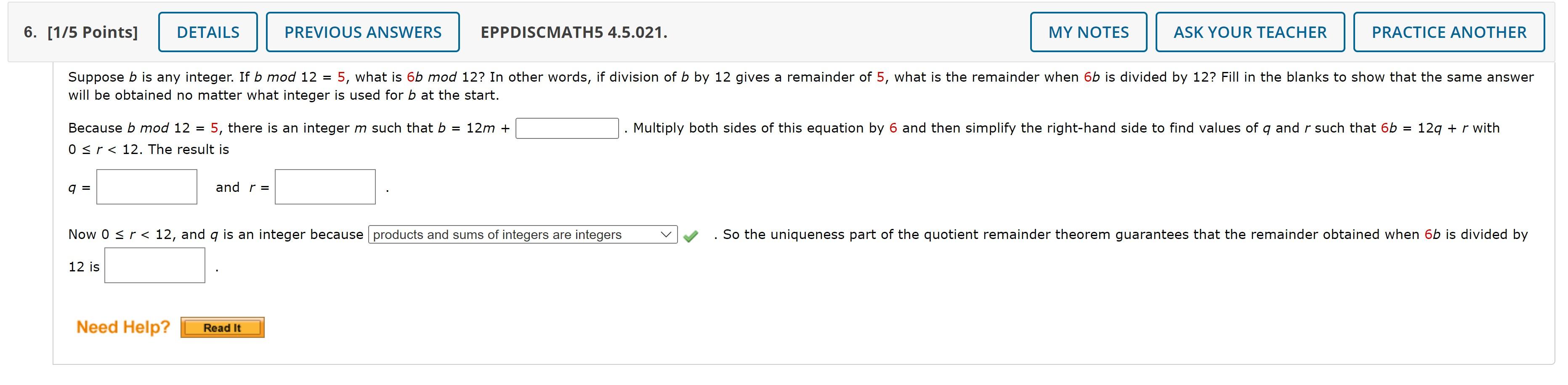
Task: Select the integer remainder input after '12m +'
Action: [566, 128]
